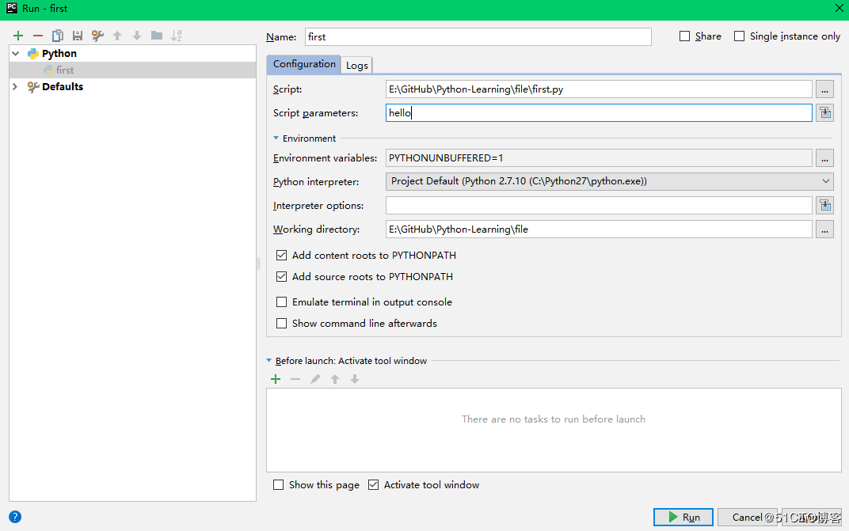849x531 pixels.
Task: Click into the Script parameters field
Action: click(599, 113)
